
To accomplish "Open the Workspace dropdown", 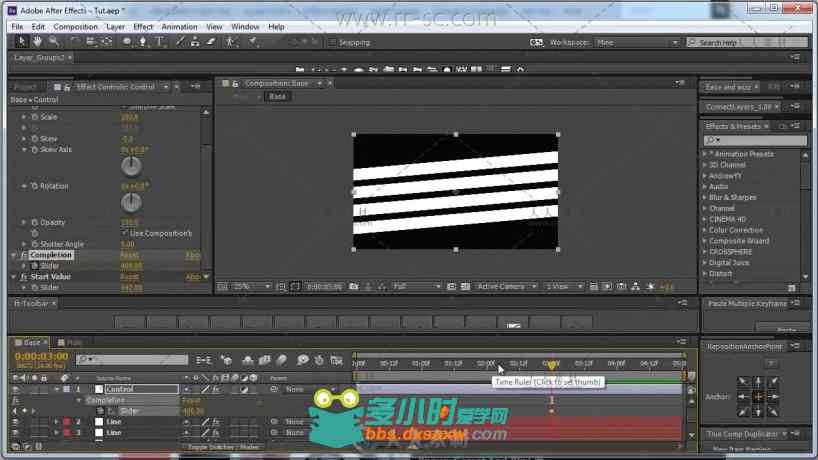I will tap(637, 43).
